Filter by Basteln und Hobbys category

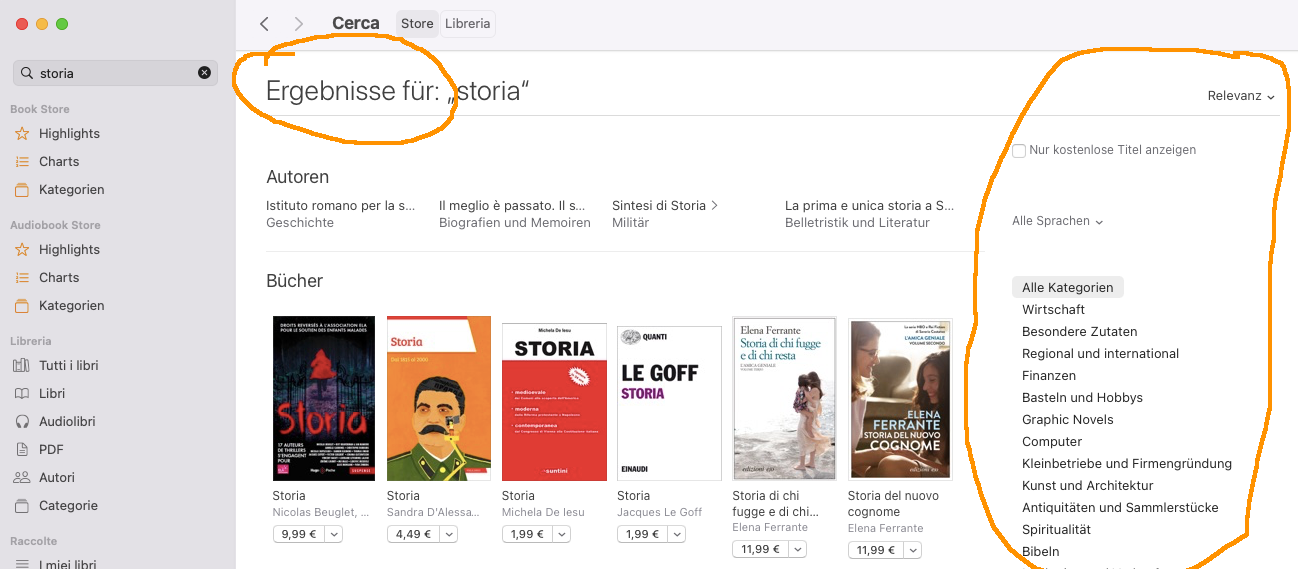(x=1082, y=397)
